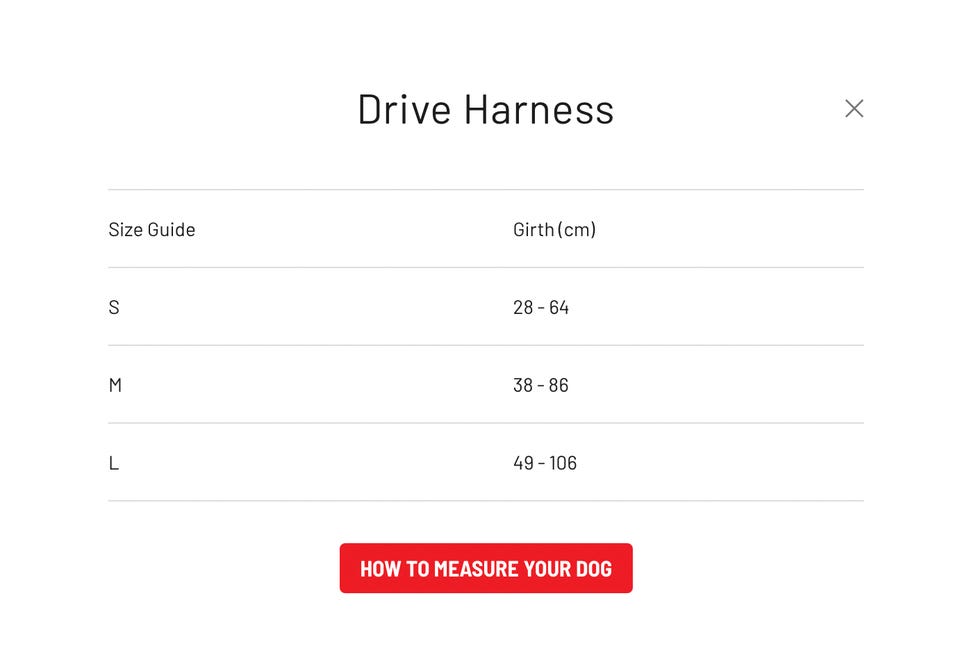Screen dimensions: 960x646
Task: Select the Girth (cm) column header
Action: click(555, 230)
